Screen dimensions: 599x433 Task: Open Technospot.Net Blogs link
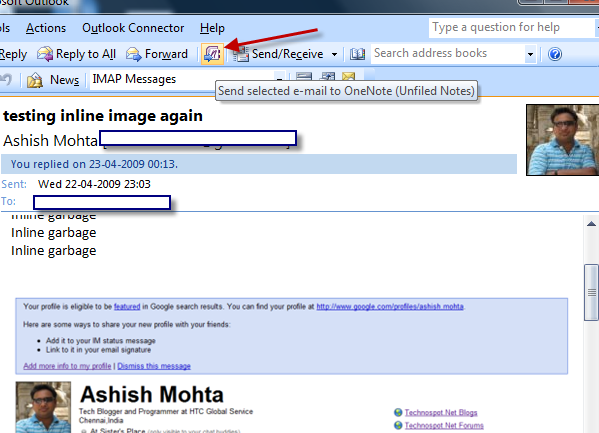point(441,412)
